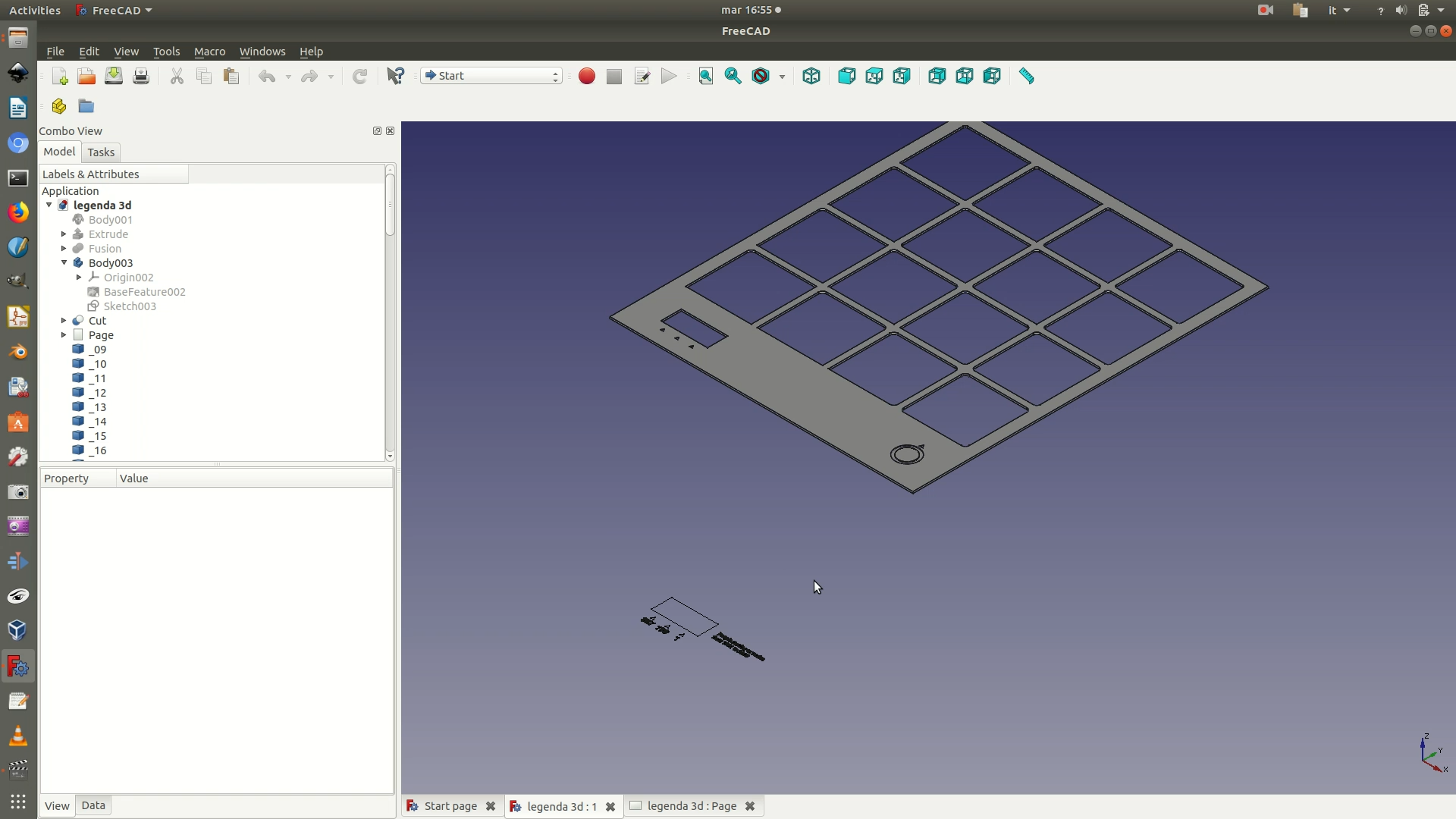Copy the selection
The height and width of the screenshot is (819, 1456).
(x=204, y=76)
